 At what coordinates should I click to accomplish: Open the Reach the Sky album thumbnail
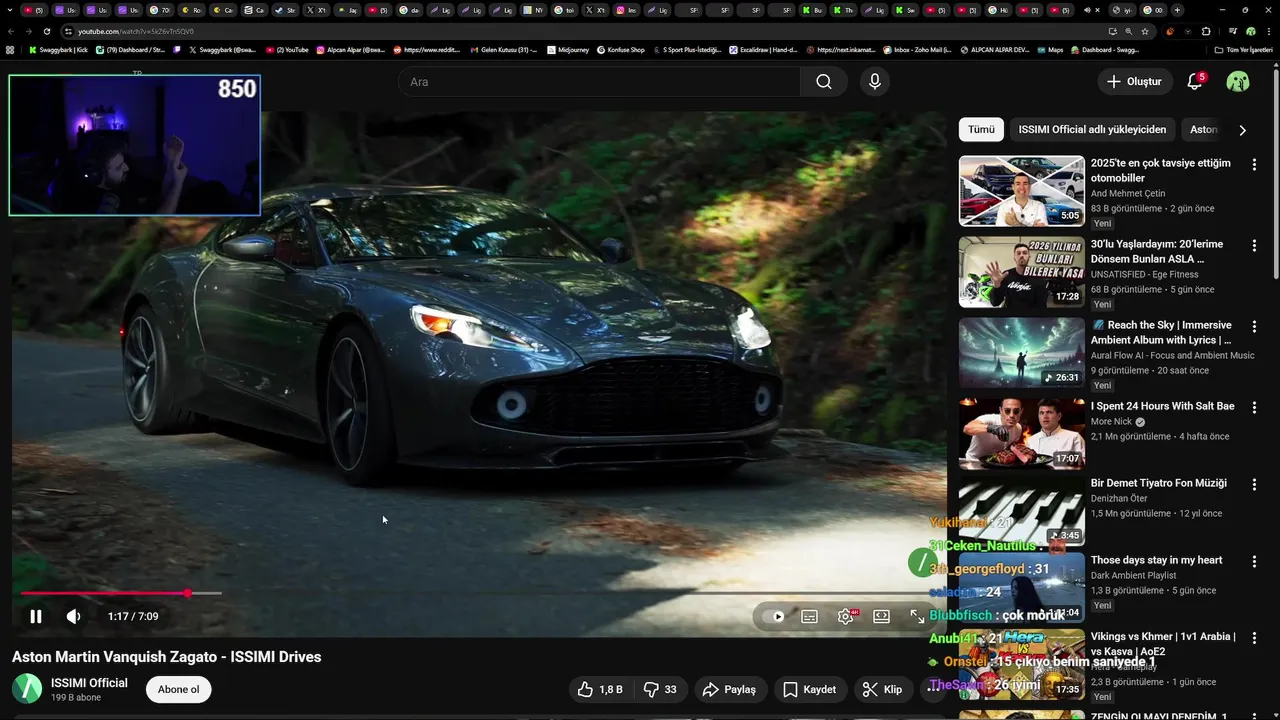1022,353
